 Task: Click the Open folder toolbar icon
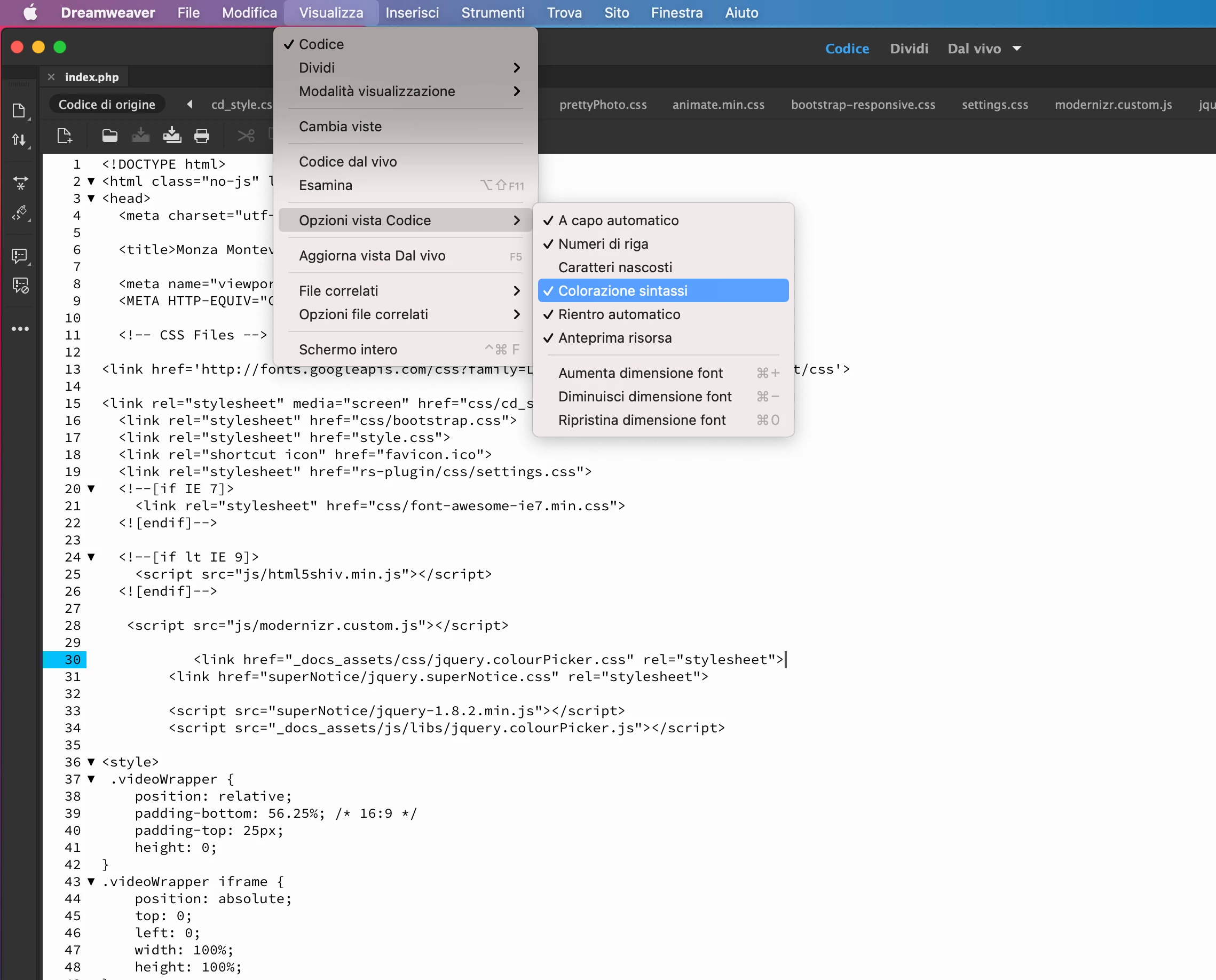pyautogui.click(x=109, y=136)
